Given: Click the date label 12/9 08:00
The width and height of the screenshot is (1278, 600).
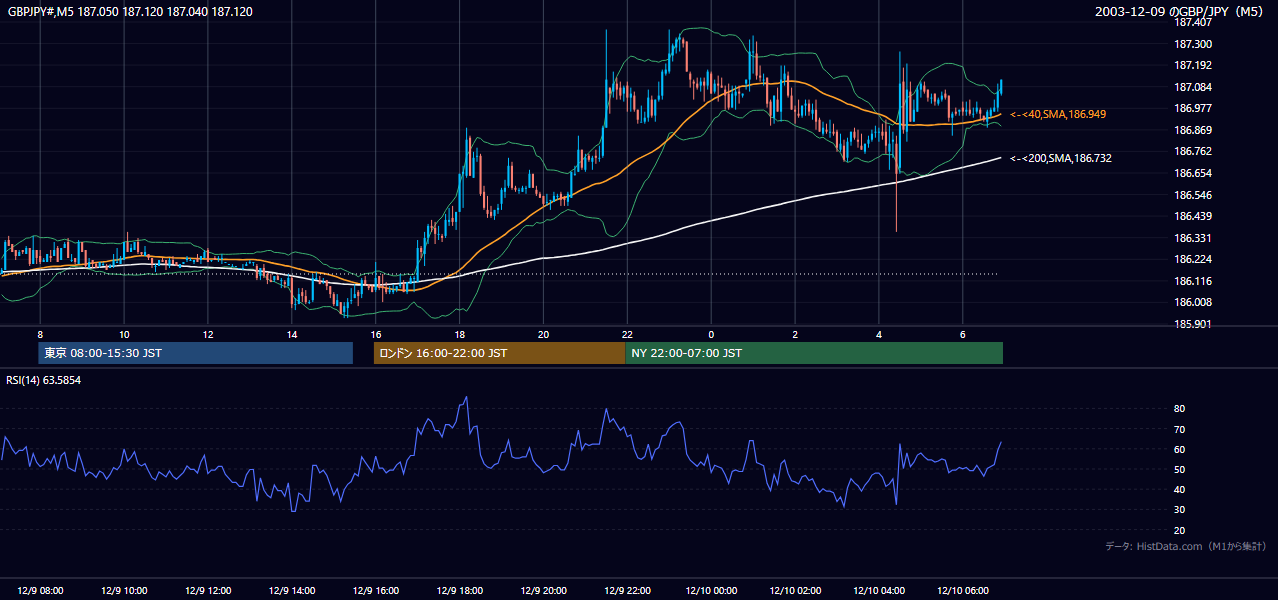Looking at the screenshot, I should 40,591.
